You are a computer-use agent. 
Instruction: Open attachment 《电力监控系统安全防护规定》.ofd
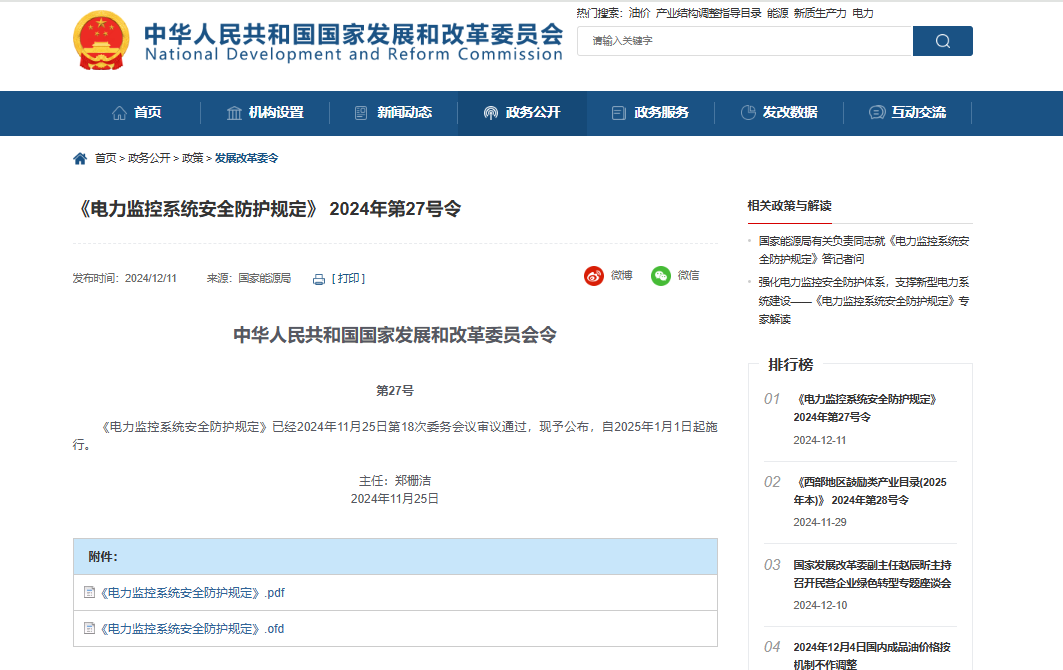tap(192, 629)
